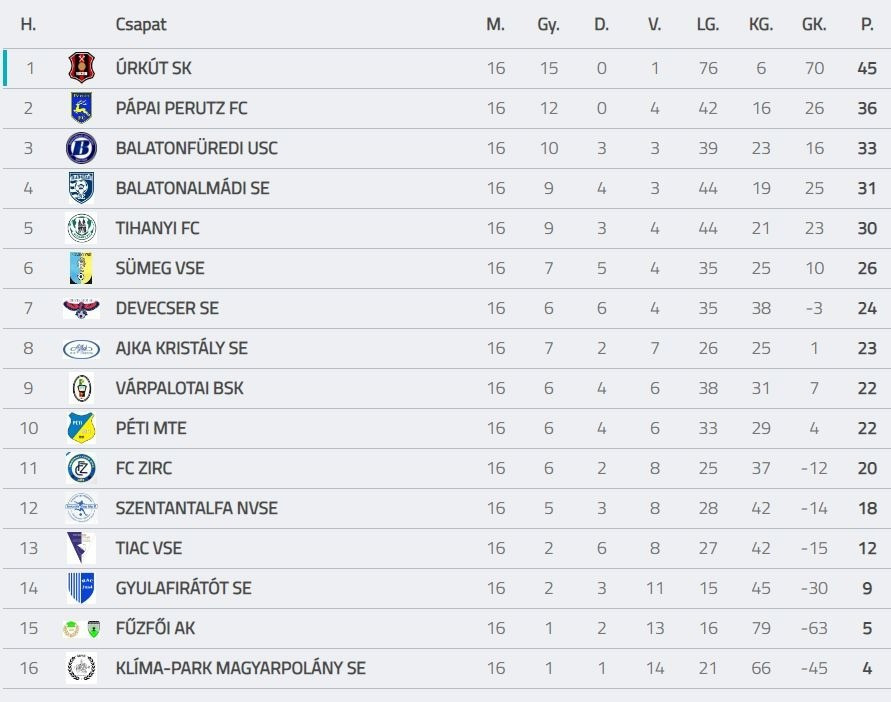Screen dimensions: 891x702
Task: Open the Sümeg VSE team page
Action: tap(160, 268)
